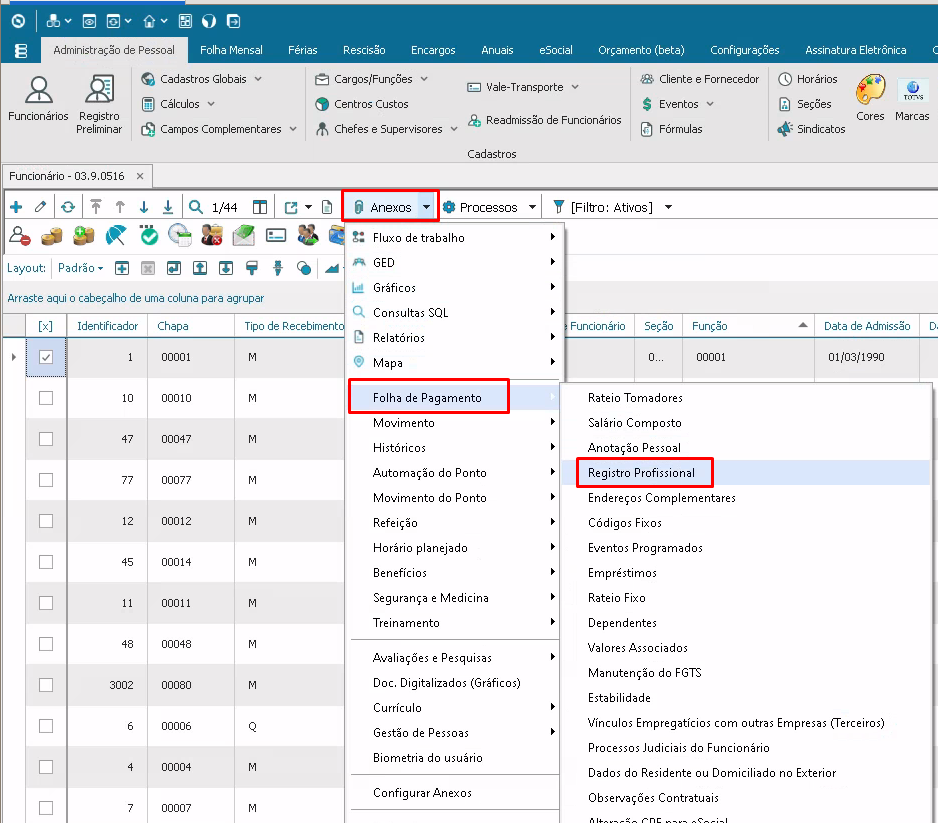Click the export icon in the toolbar
The height and width of the screenshot is (823, 938).
pos(291,207)
